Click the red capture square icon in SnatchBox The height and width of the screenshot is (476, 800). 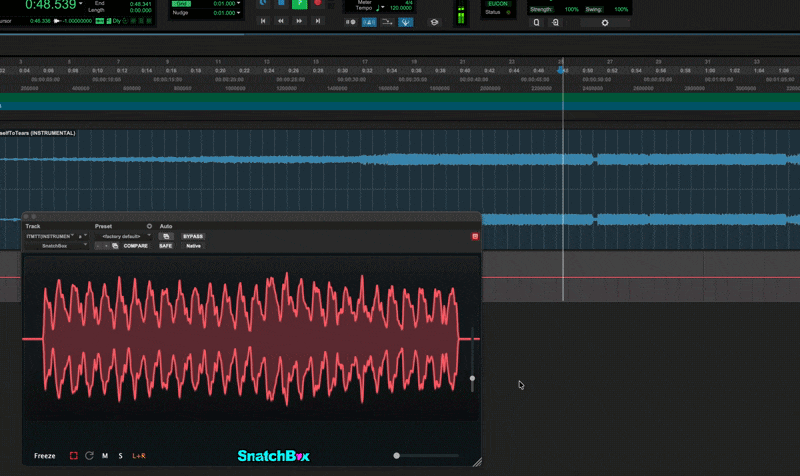73,456
